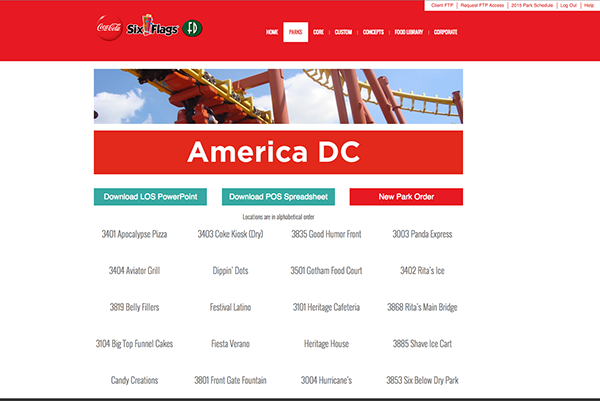Select 3819 Belly Fillers
Screen dimensions: 600x401
pos(134,307)
